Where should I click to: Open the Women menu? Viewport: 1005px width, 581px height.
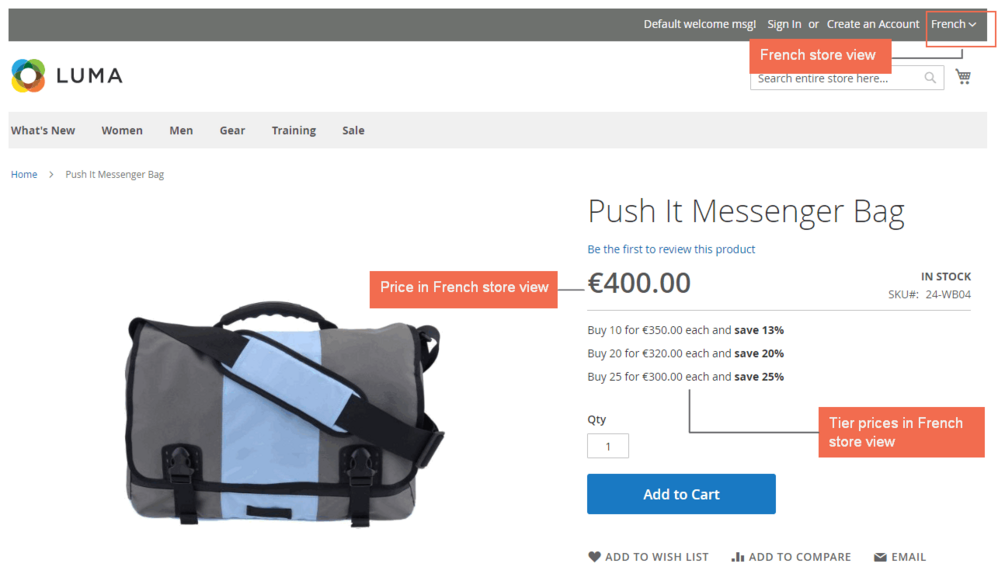(122, 130)
